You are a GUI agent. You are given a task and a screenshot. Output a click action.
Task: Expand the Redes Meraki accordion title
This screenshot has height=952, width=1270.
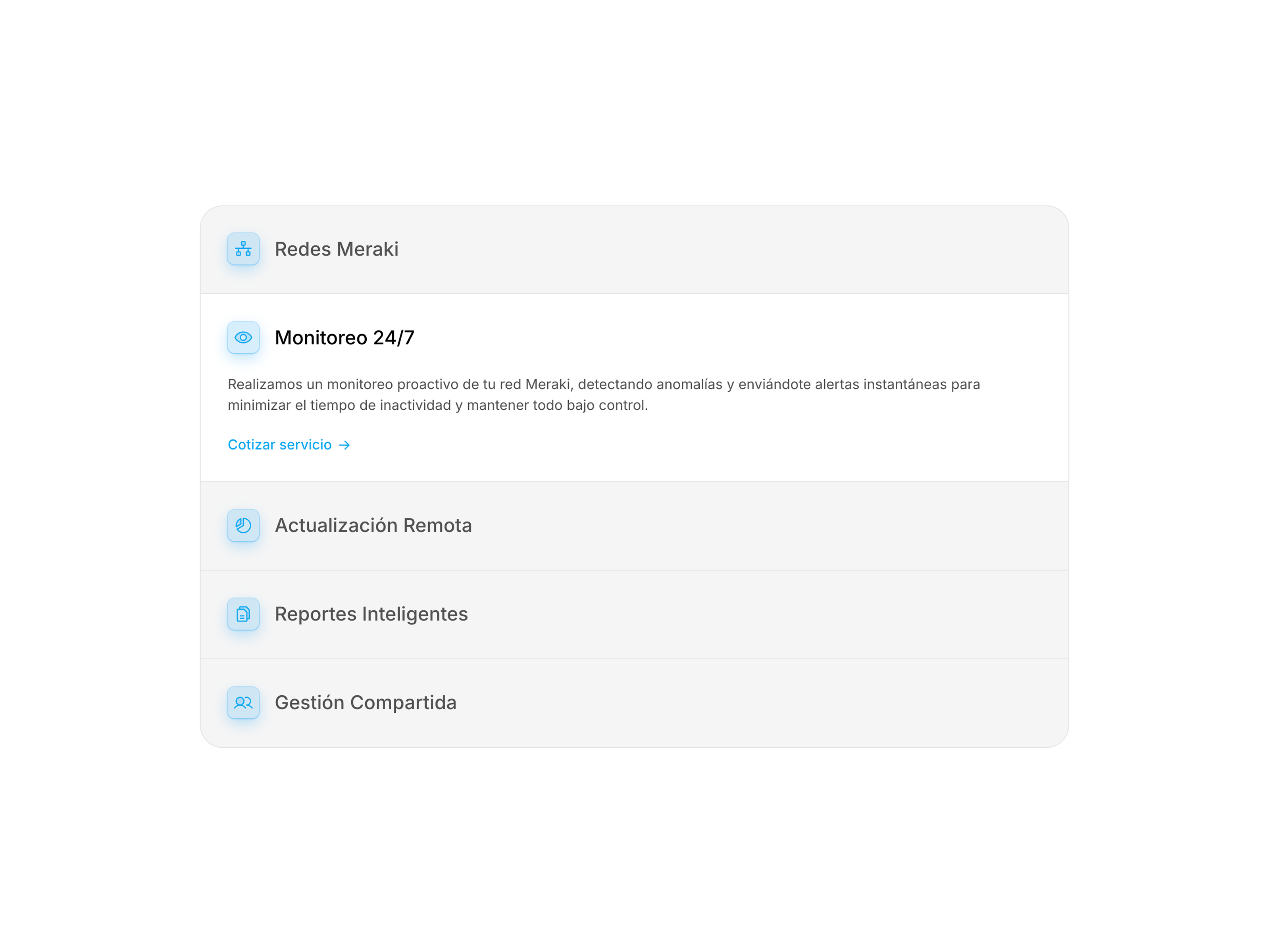coord(337,249)
